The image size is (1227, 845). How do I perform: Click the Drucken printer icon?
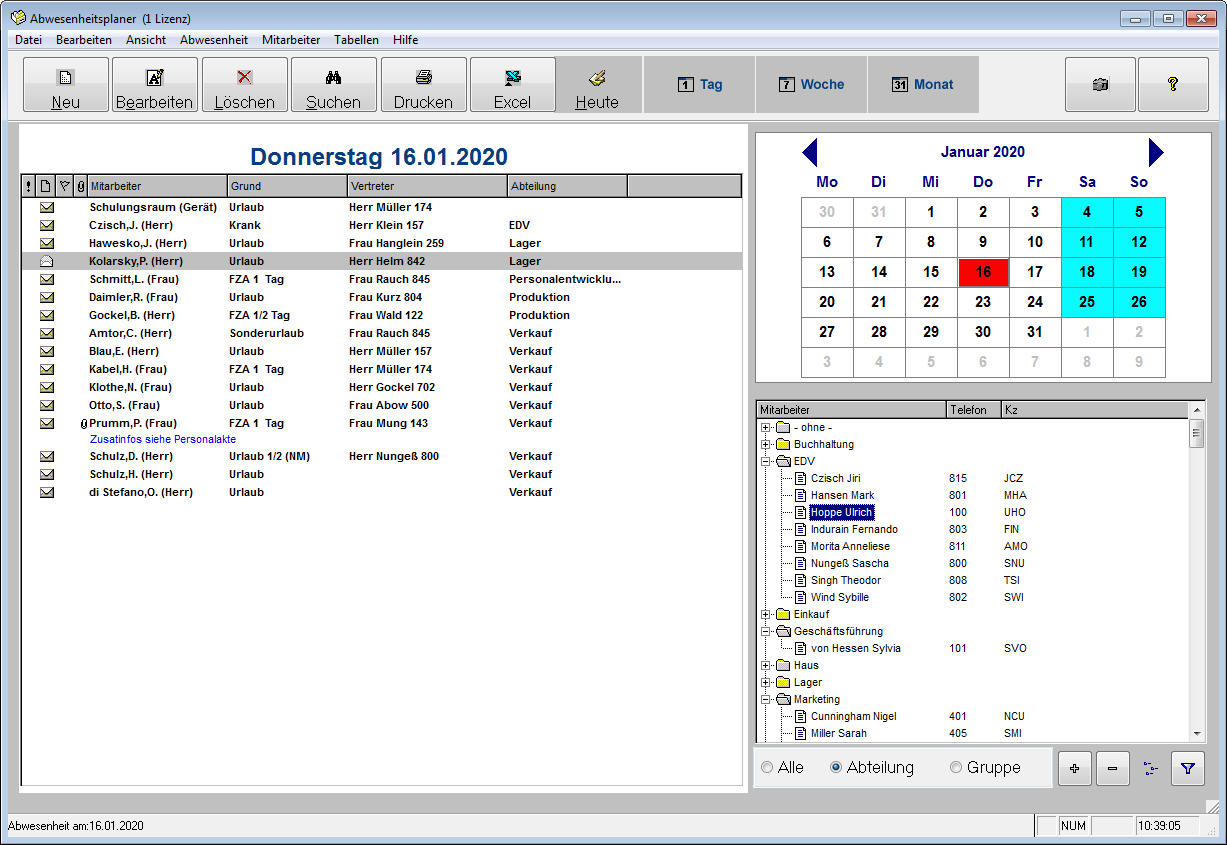click(x=423, y=77)
